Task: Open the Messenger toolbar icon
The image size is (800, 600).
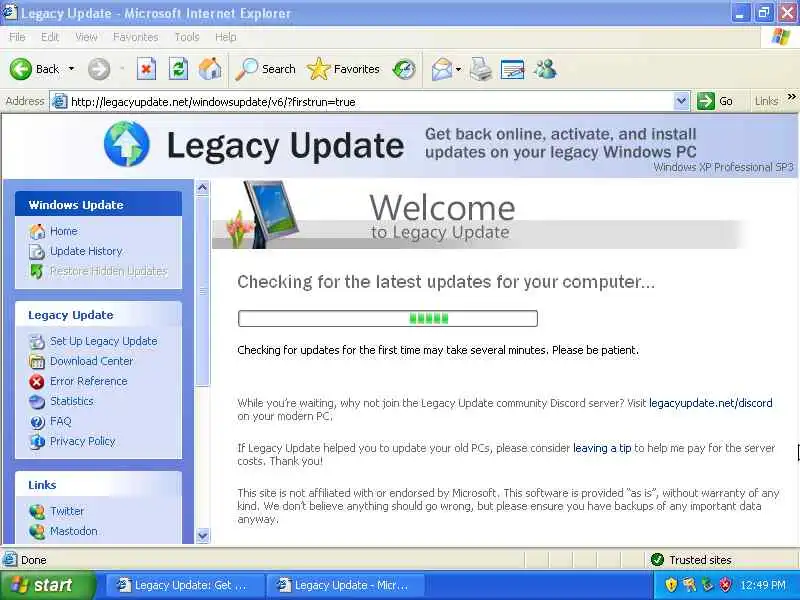Action: (x=545, y=69)
